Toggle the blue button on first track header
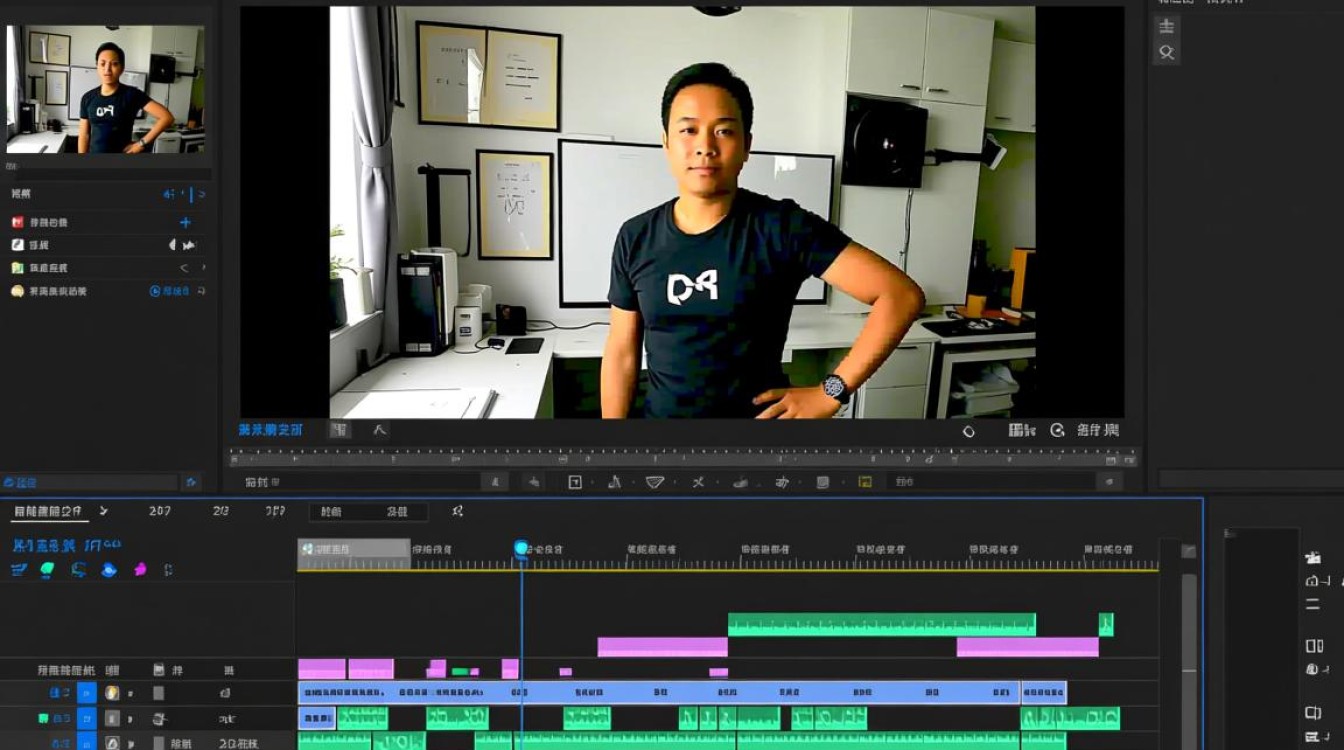 point(87,693)
